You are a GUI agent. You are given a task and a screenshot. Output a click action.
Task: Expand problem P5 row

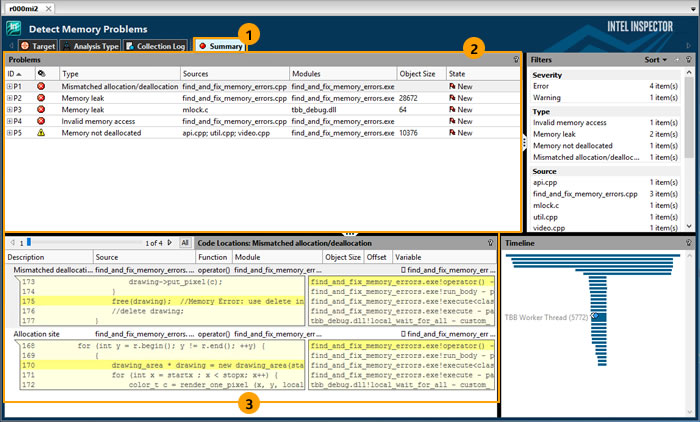coord(10,133)
